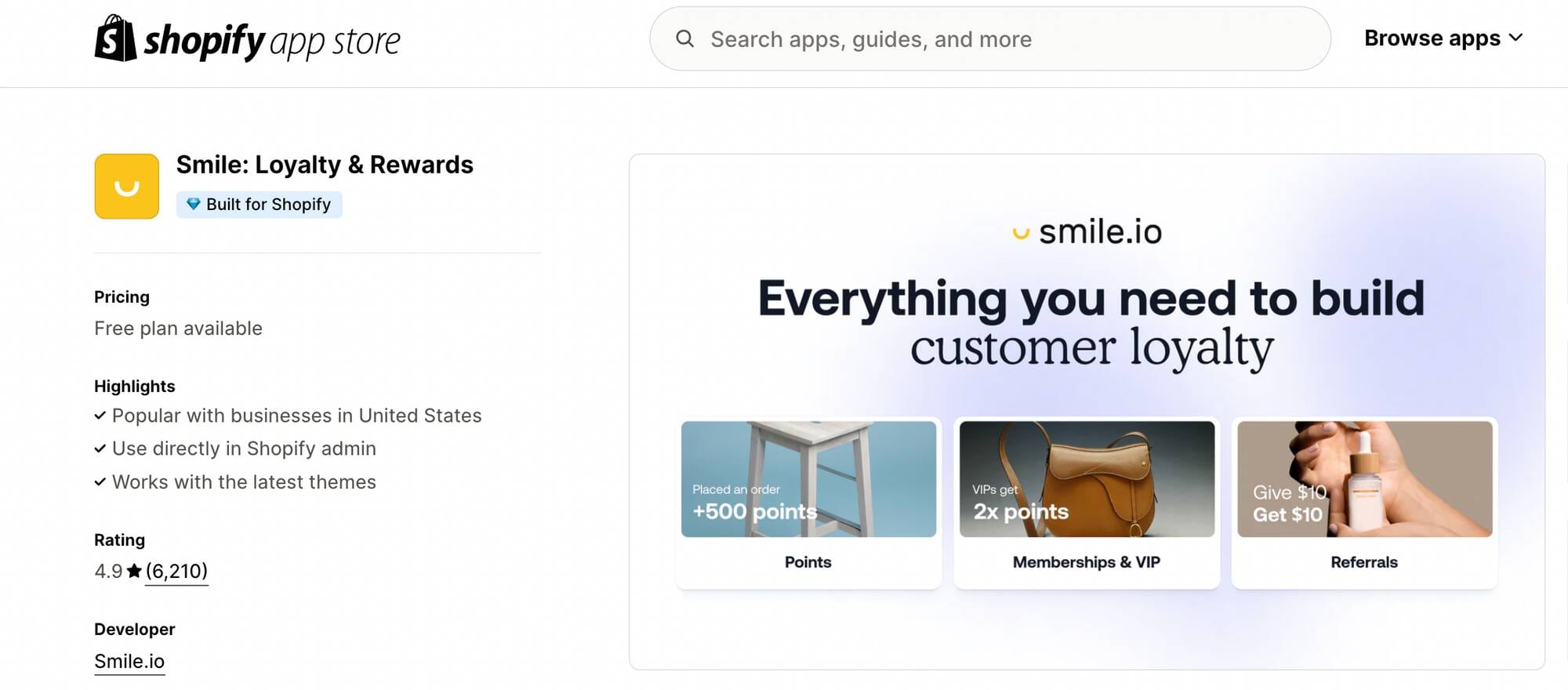Select the Referrals card

click(1365, 502)
